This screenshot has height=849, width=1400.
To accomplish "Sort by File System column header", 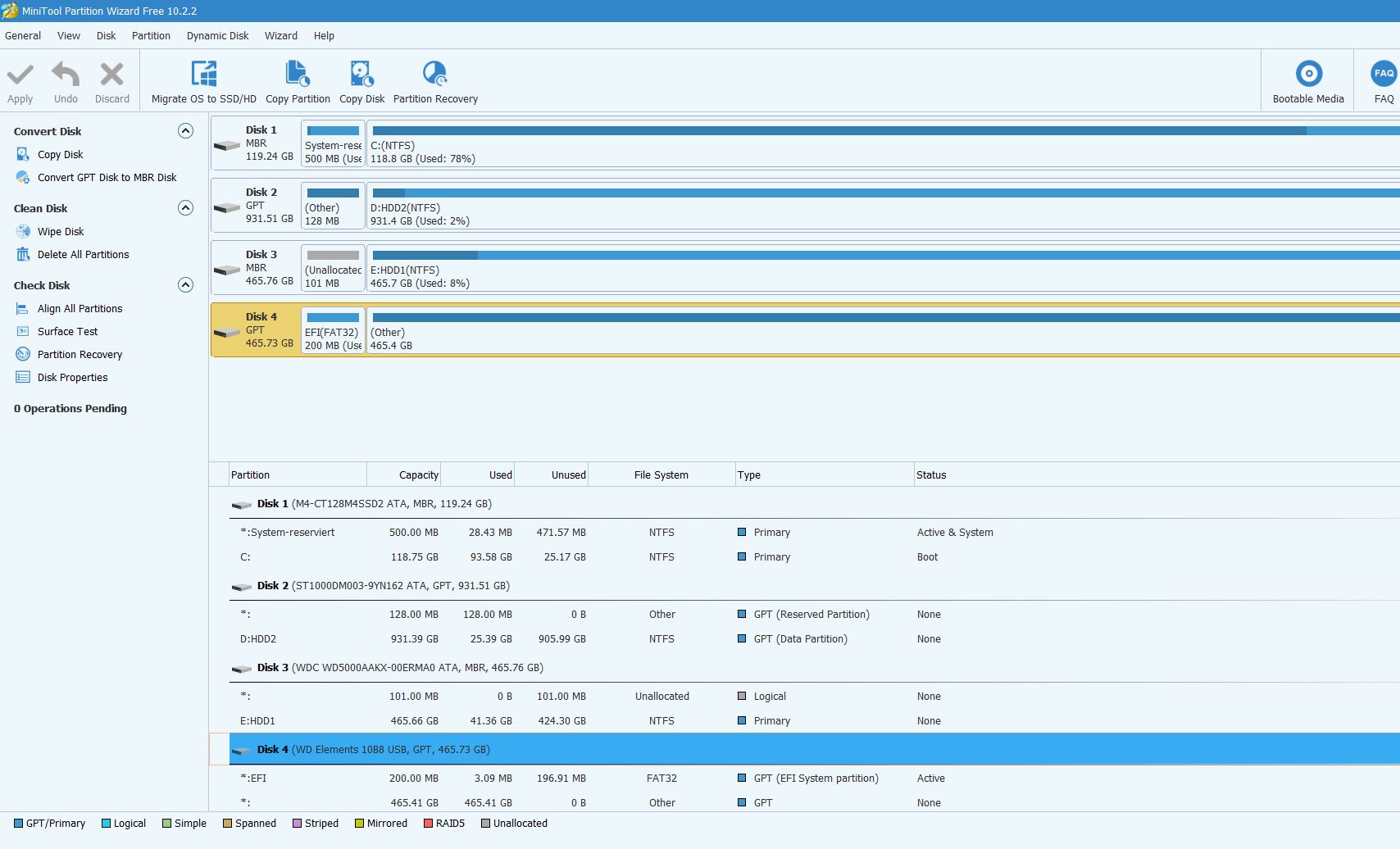I will pos(661,475).
